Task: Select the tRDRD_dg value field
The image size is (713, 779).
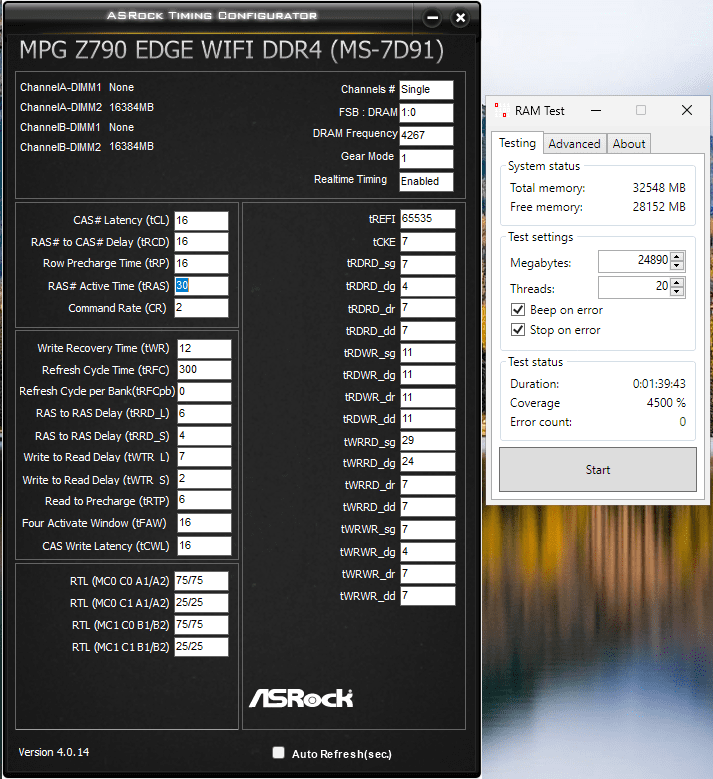Action: pos(427,287)
